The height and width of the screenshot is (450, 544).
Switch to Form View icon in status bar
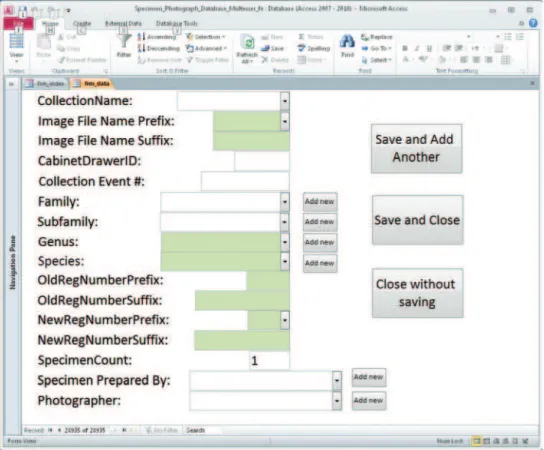coord(477,441)
